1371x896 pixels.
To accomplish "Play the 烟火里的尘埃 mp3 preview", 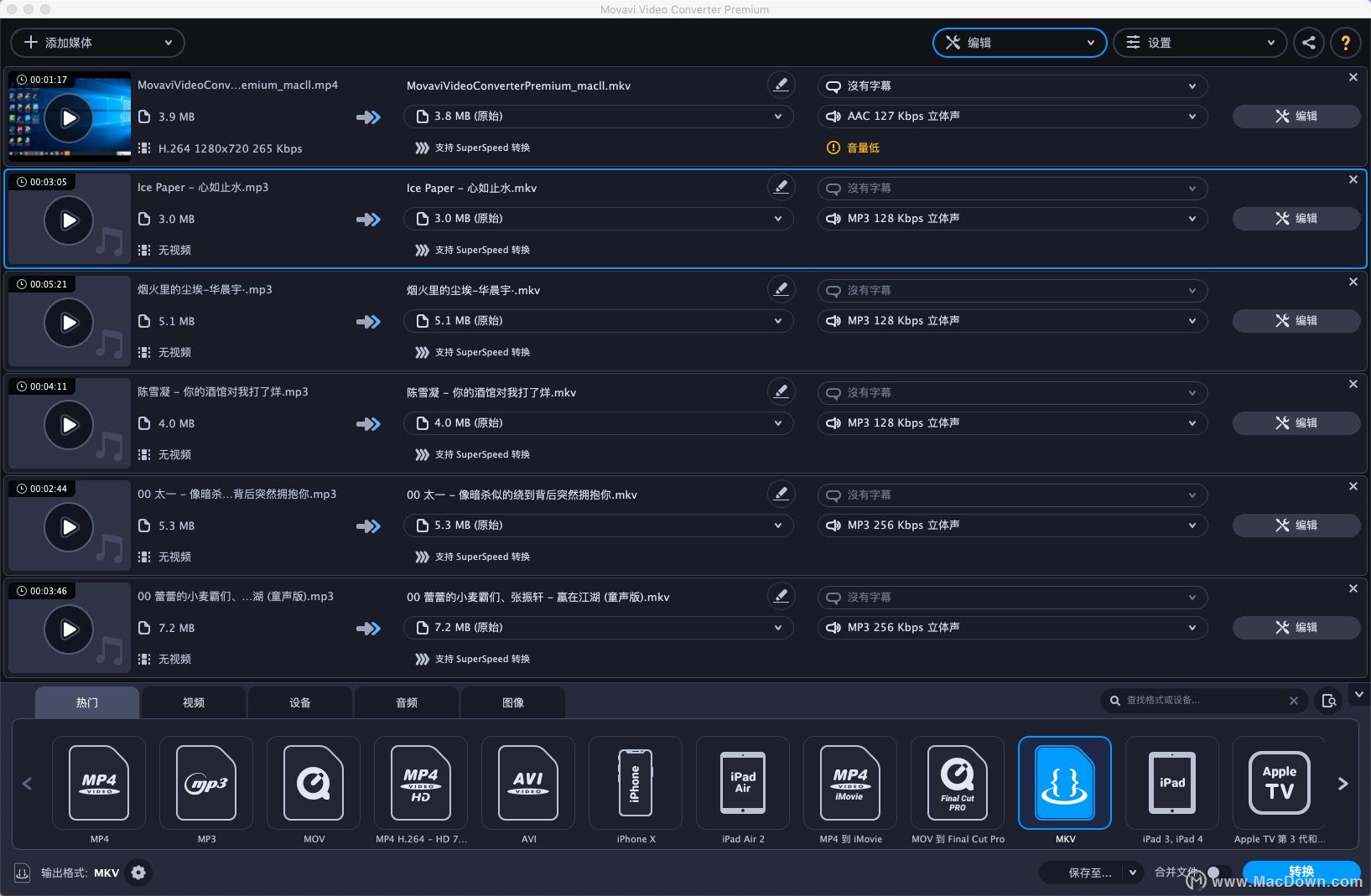I will pyautogui.click(x=69, y=323).
